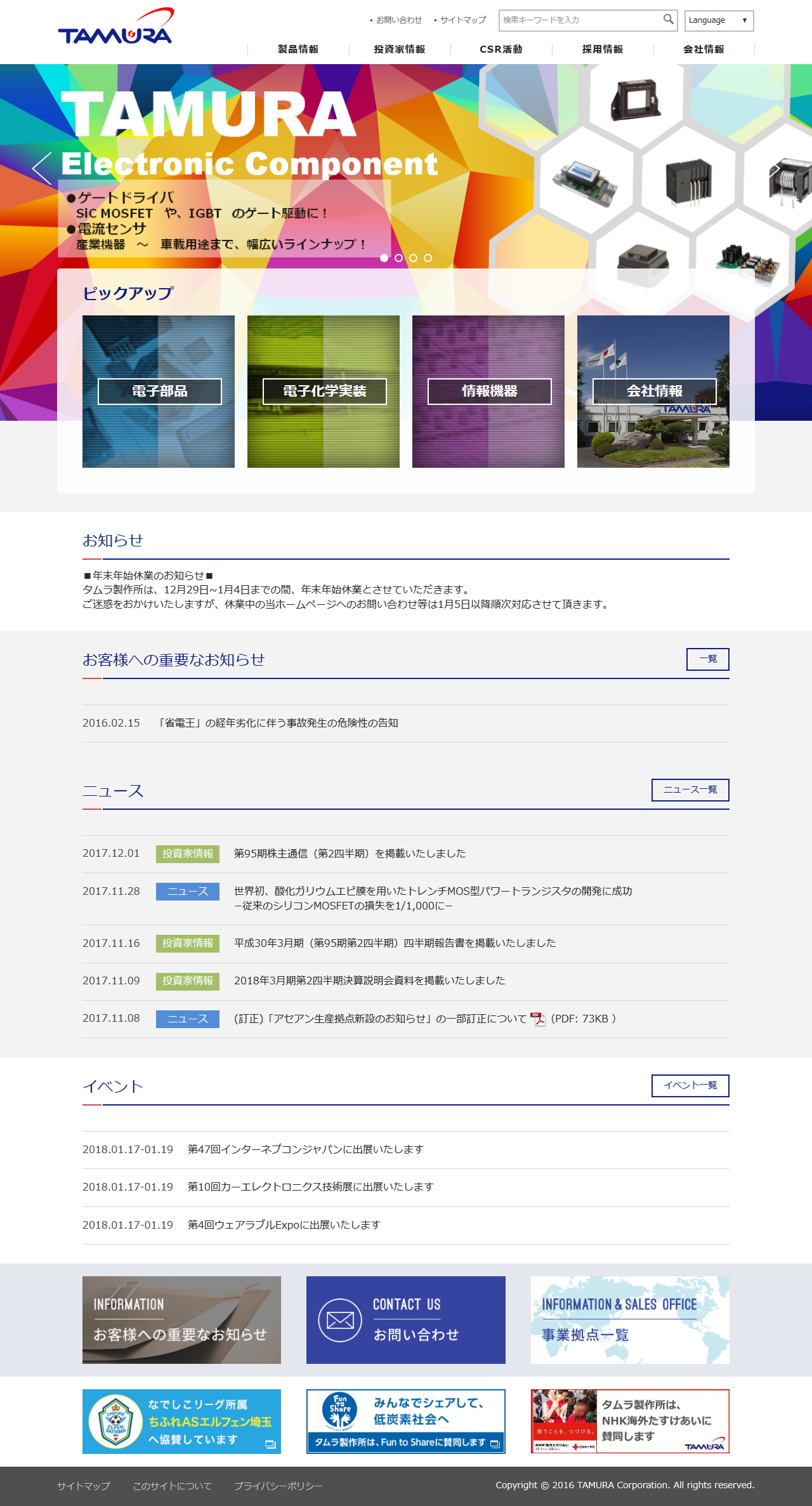812x1506 pixels.
Task: Select the third carousel dot
Action: click(413, 258)
